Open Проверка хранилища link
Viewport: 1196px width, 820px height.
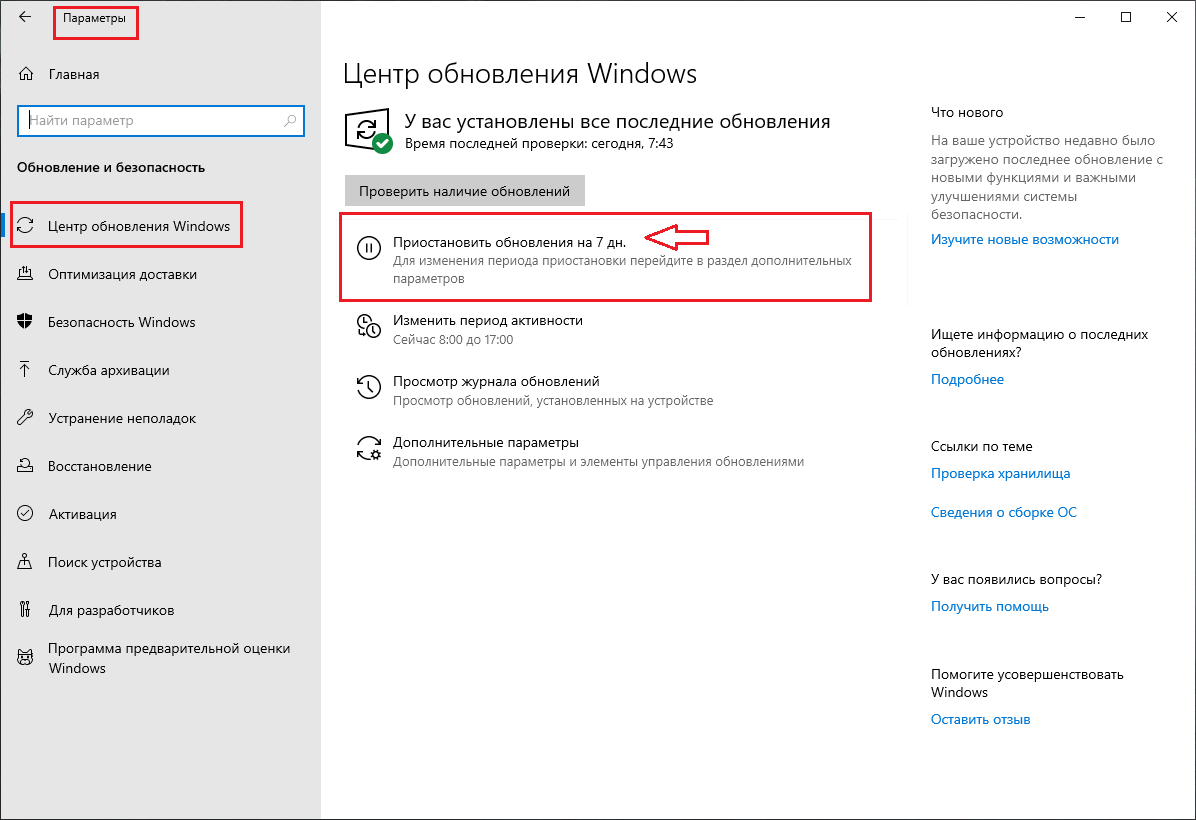point(1000,474)
